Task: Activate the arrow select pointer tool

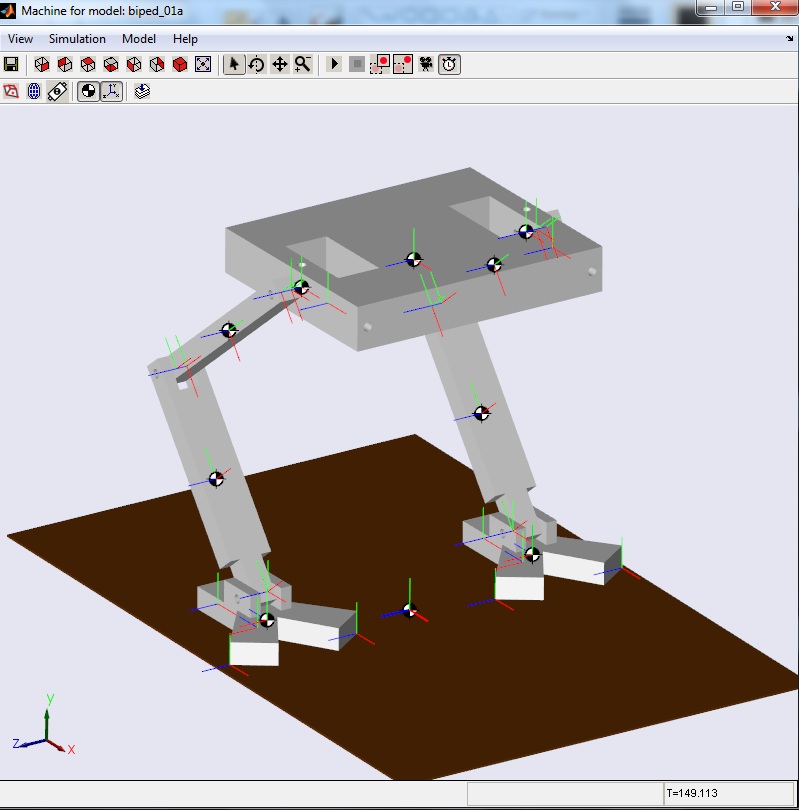Action: [233, 64]
